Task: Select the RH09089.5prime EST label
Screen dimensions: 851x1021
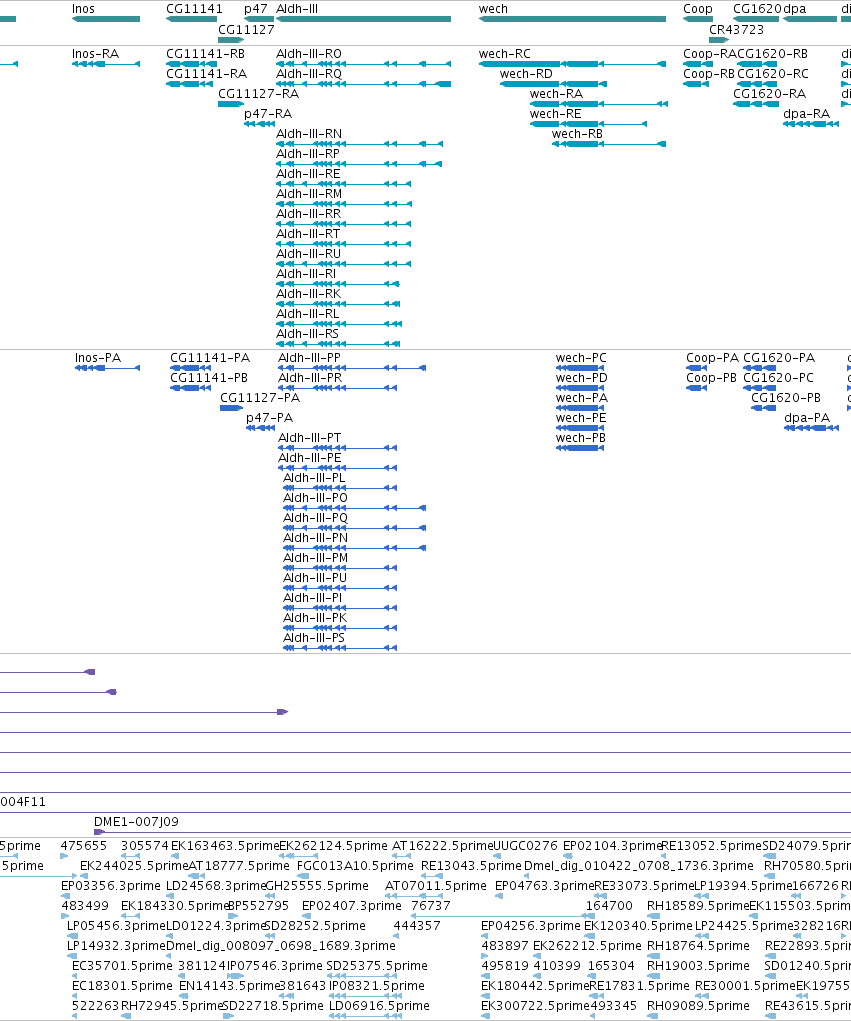Action: click(699, 1006)
